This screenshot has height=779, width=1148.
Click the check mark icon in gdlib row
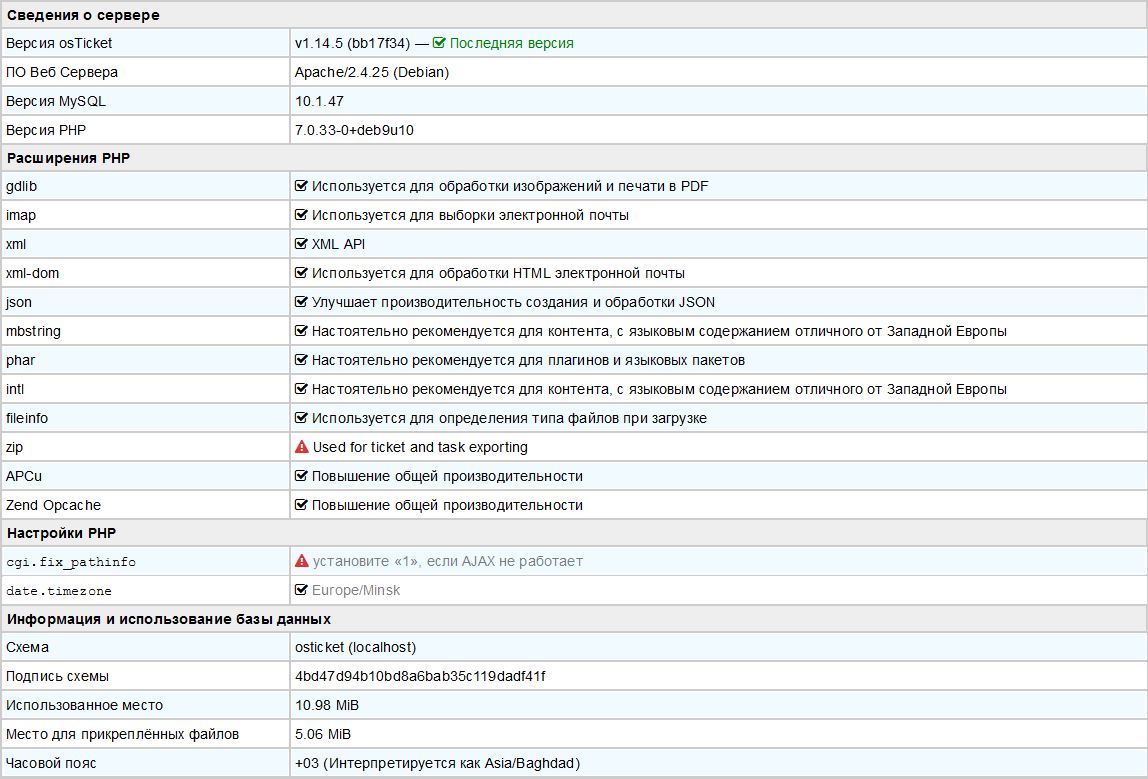pos(301,186)
